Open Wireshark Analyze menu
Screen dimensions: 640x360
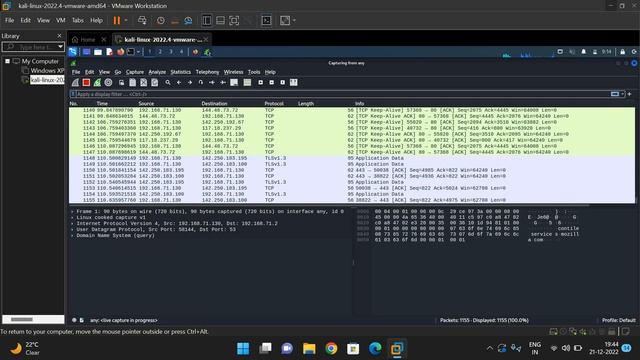pyautogui.click(x=157, y=72)
